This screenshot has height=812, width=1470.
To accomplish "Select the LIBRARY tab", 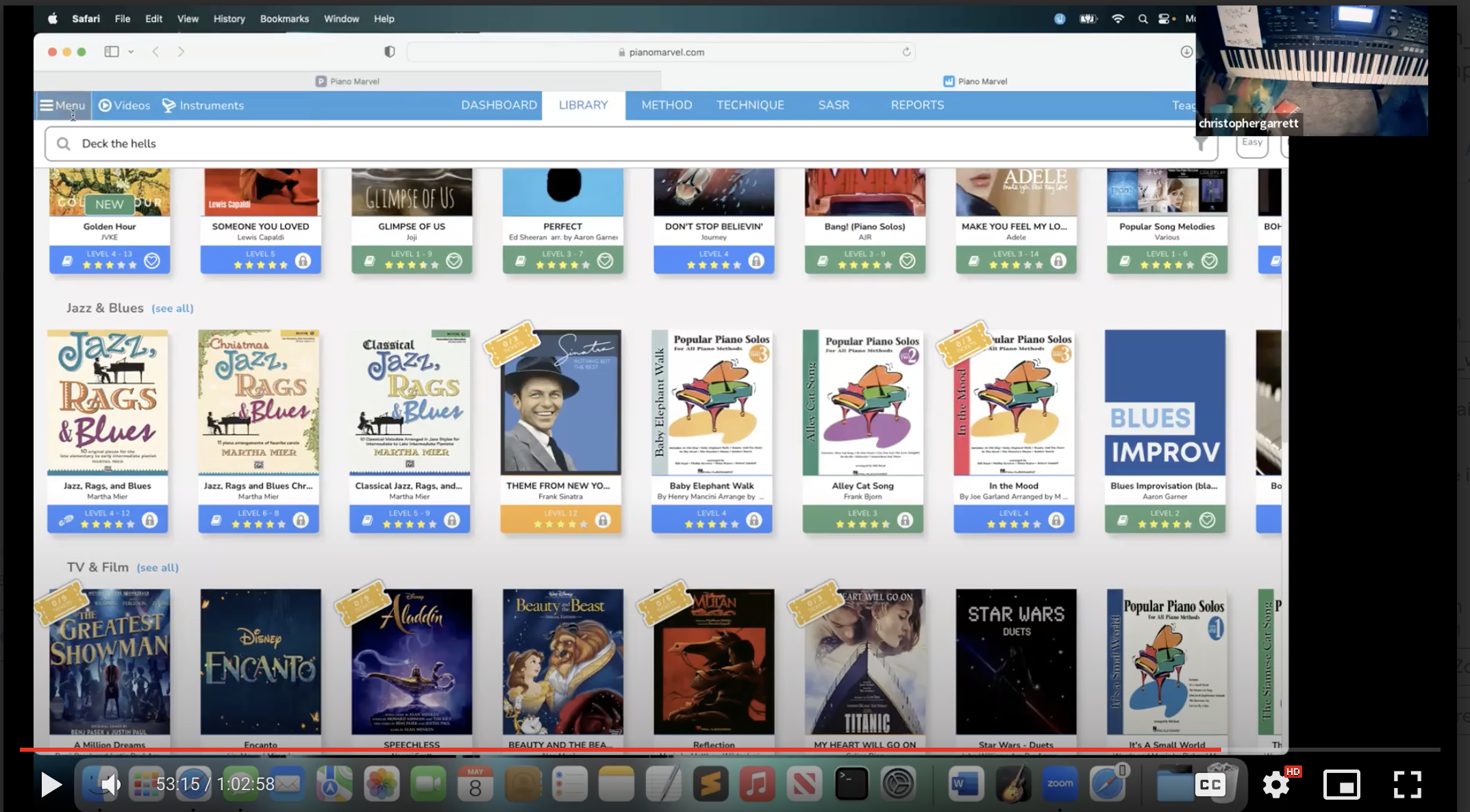I will pyautogui.click(x=583, y=105).
